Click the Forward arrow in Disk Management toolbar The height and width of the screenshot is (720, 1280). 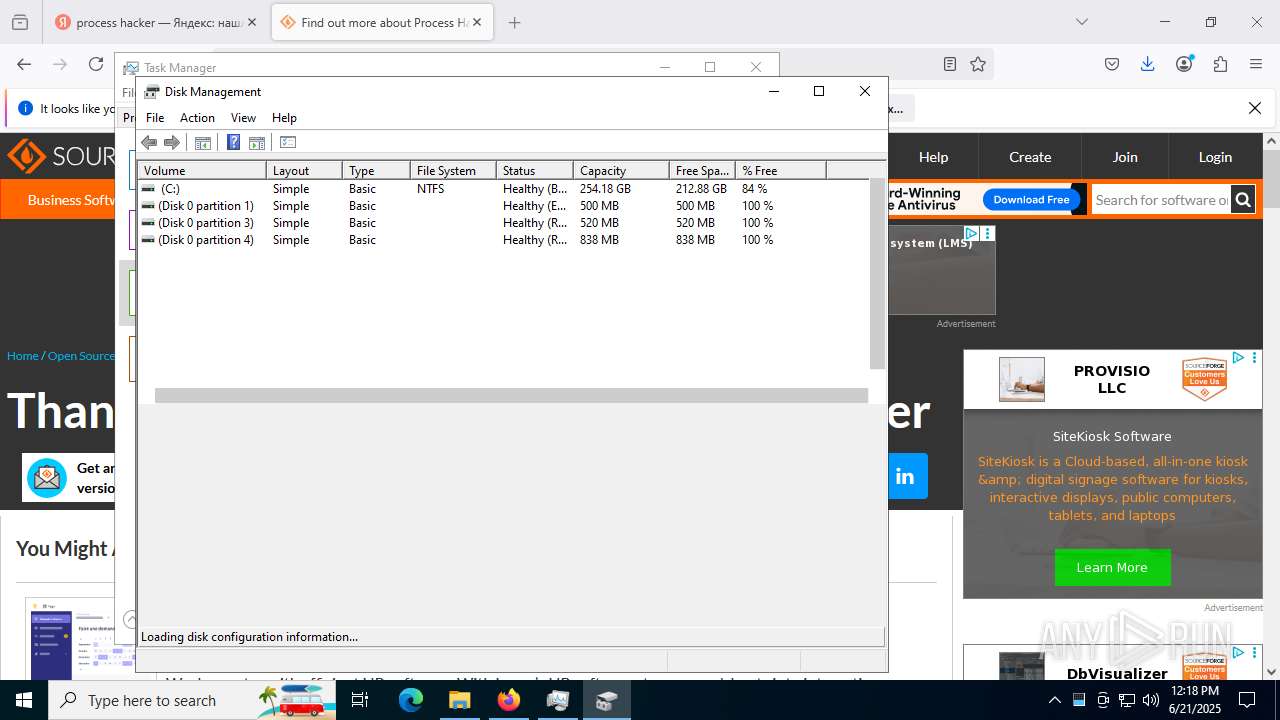[x=172, y=142]
